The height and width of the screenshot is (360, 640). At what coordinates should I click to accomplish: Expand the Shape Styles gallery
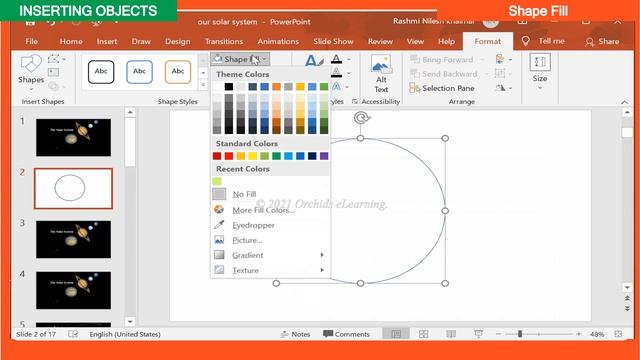[x=203, y=85]
